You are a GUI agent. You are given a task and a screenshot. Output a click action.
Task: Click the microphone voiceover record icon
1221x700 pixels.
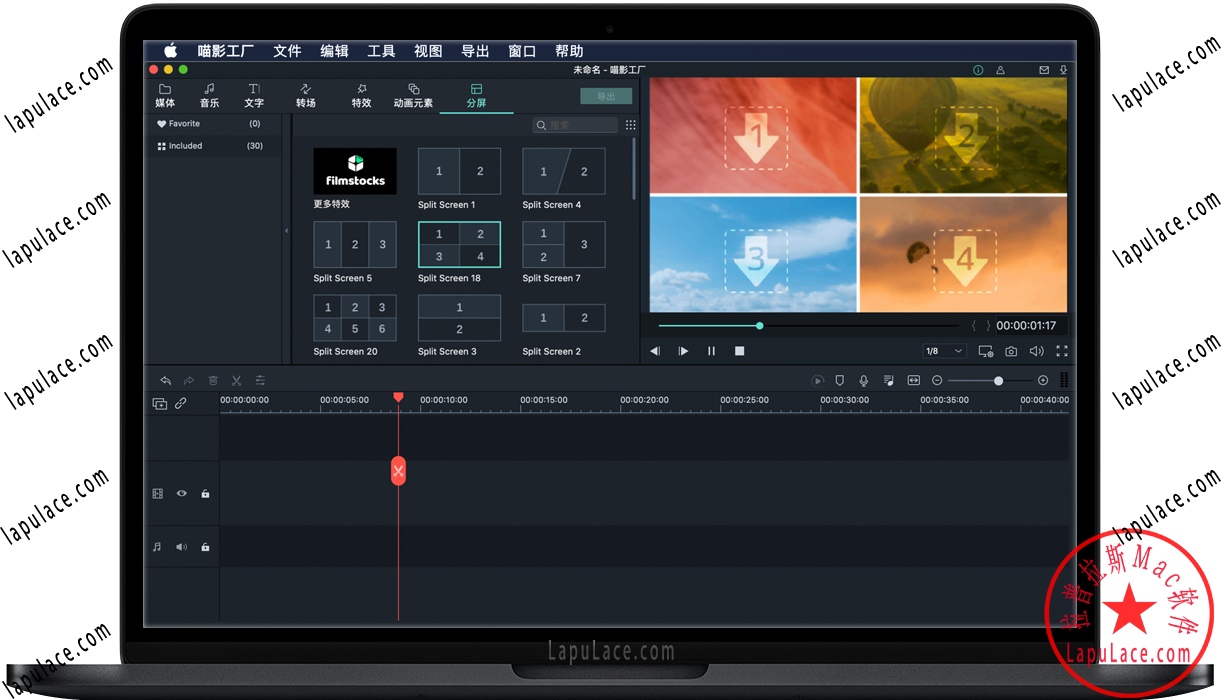862,380
